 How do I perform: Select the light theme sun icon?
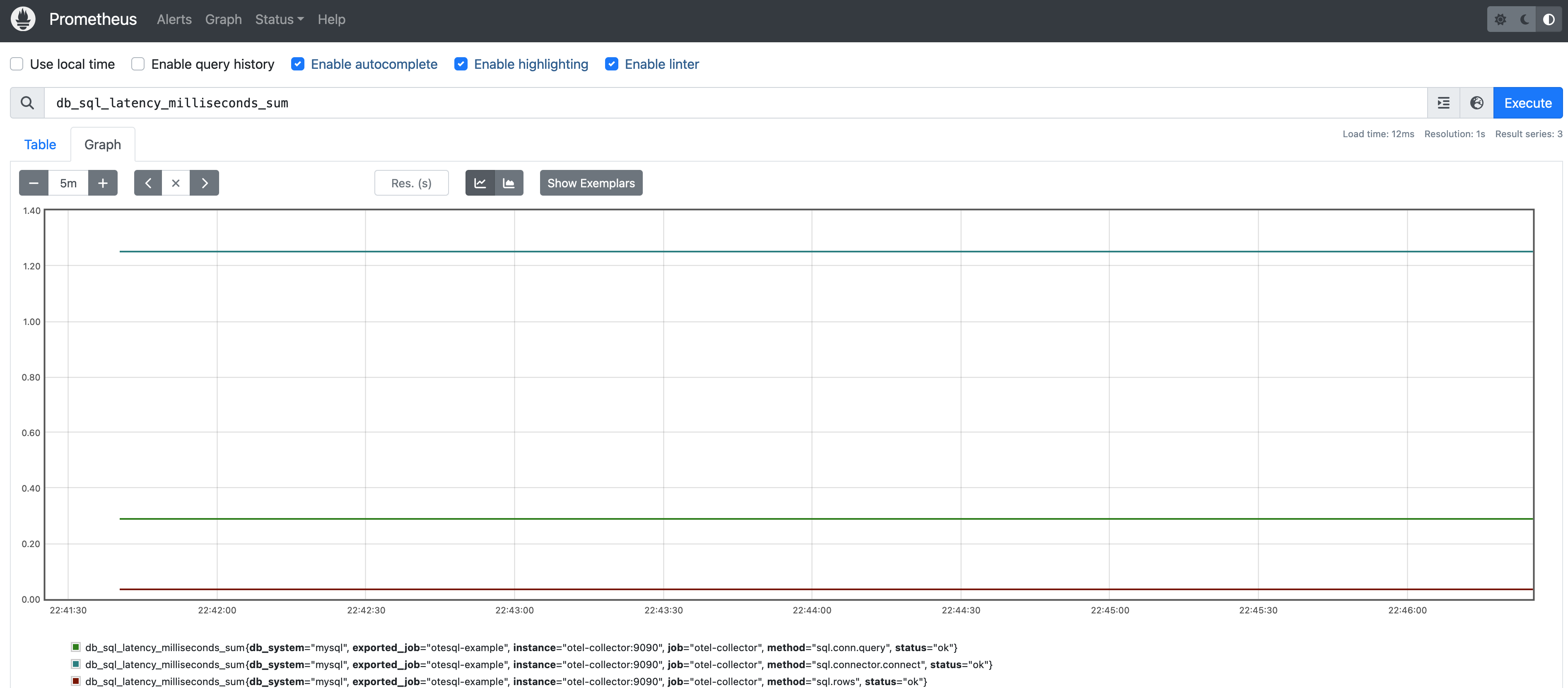tap(1501, 19)
